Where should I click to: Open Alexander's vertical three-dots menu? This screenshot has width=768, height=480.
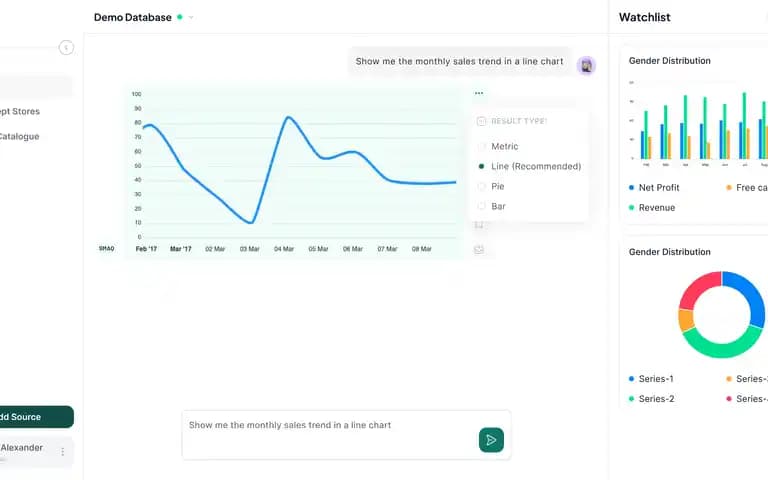pyautogui.click(x=63, y=452)
